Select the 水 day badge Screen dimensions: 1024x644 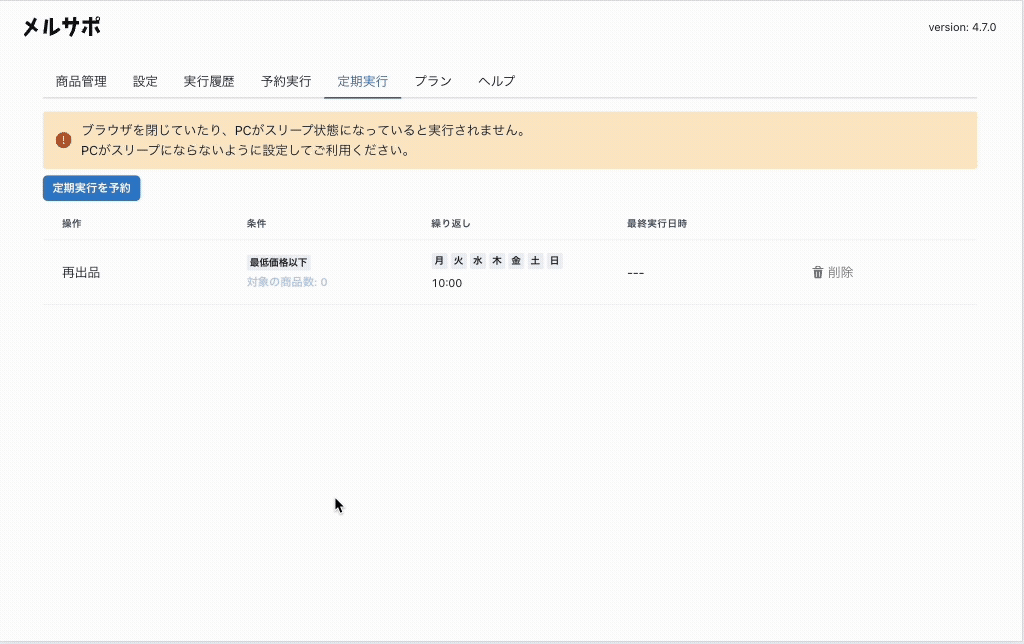pos(477,261)
